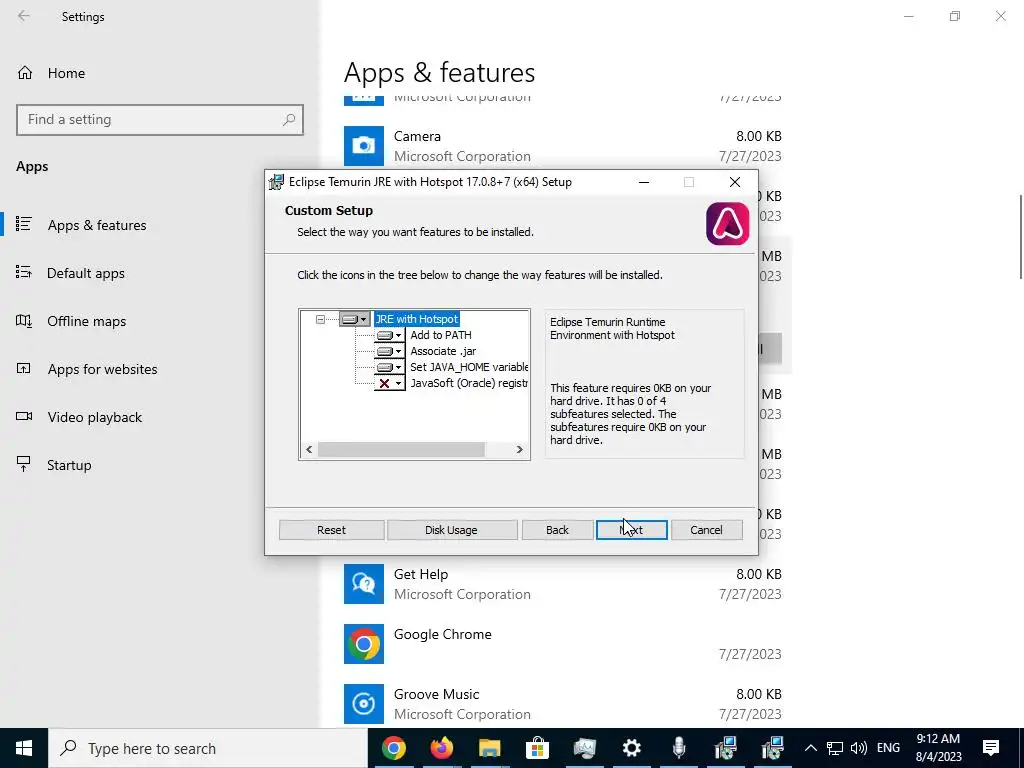Viewport: 1024px width, 768px height.
Task: Click the Adoptium logo in the setup header
Action: coord(728,224)
